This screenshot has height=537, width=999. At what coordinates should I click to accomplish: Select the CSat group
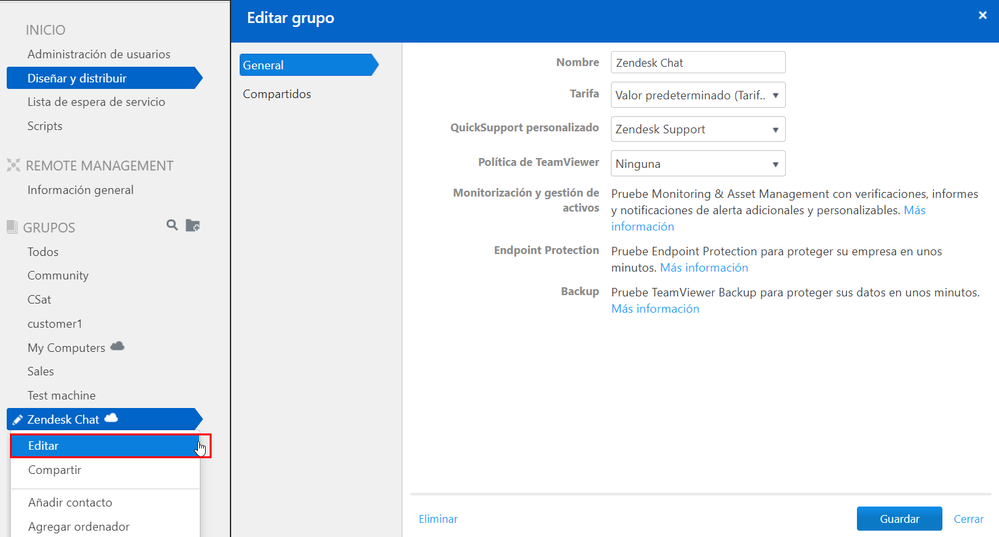coord(39,299)
